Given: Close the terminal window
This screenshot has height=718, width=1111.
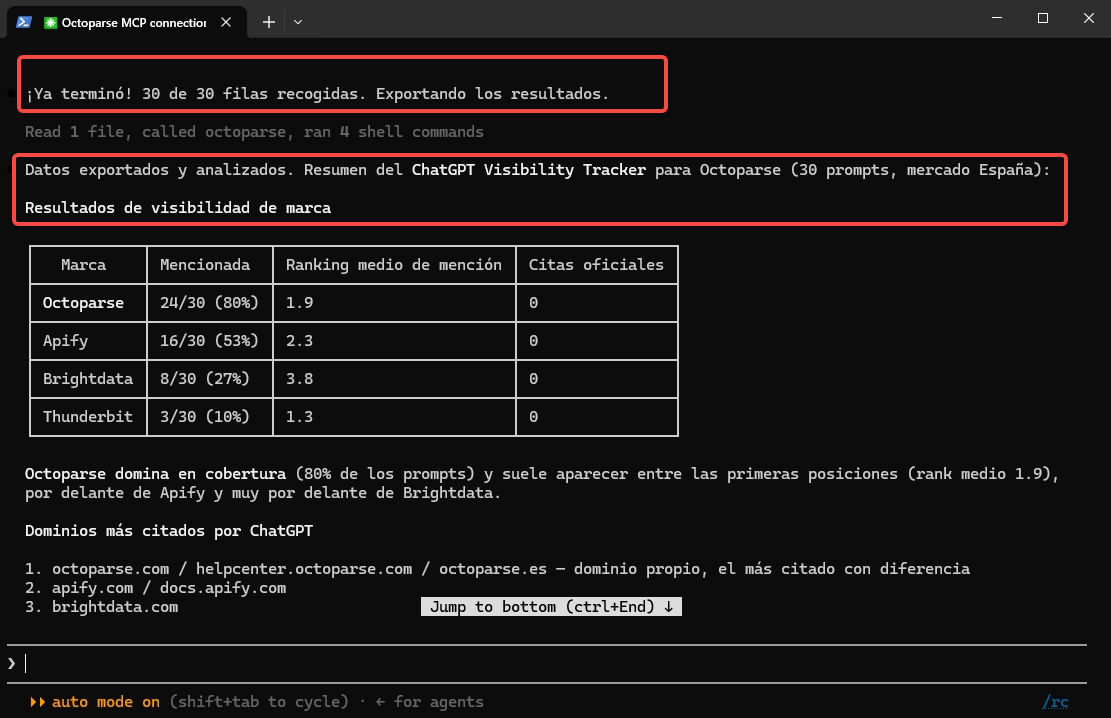Looking at the screenshot, I should point(1089,18).
